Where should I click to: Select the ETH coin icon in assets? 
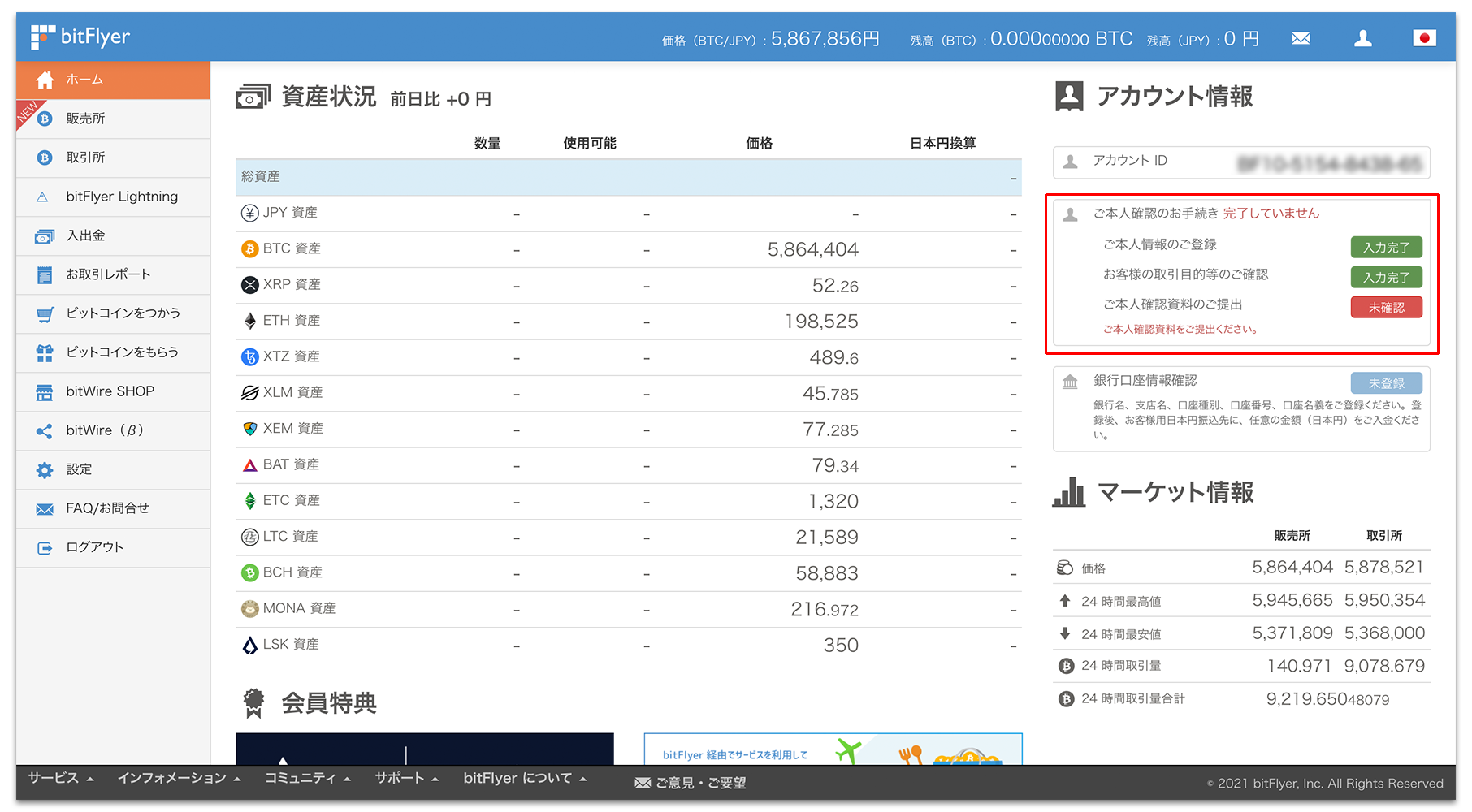[x=249, y=320]
